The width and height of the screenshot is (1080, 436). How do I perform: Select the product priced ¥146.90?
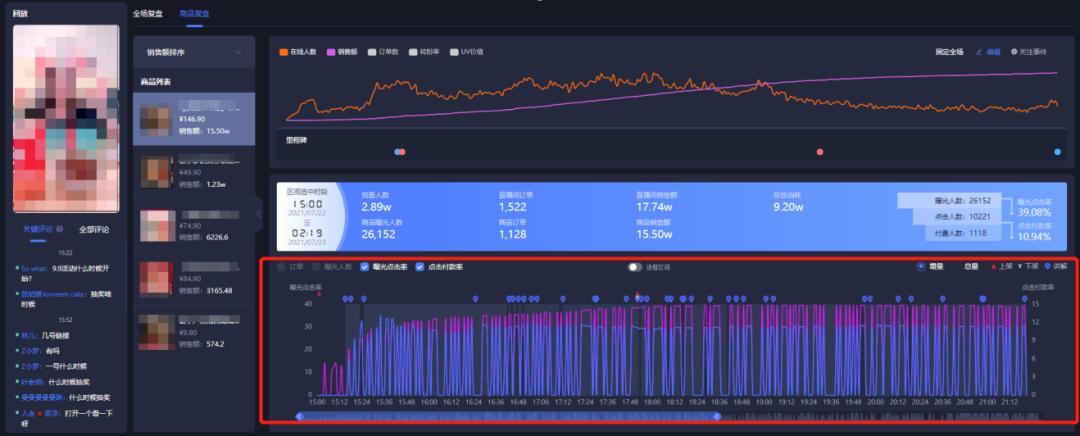pyautogui.click(x=194, y=118)
